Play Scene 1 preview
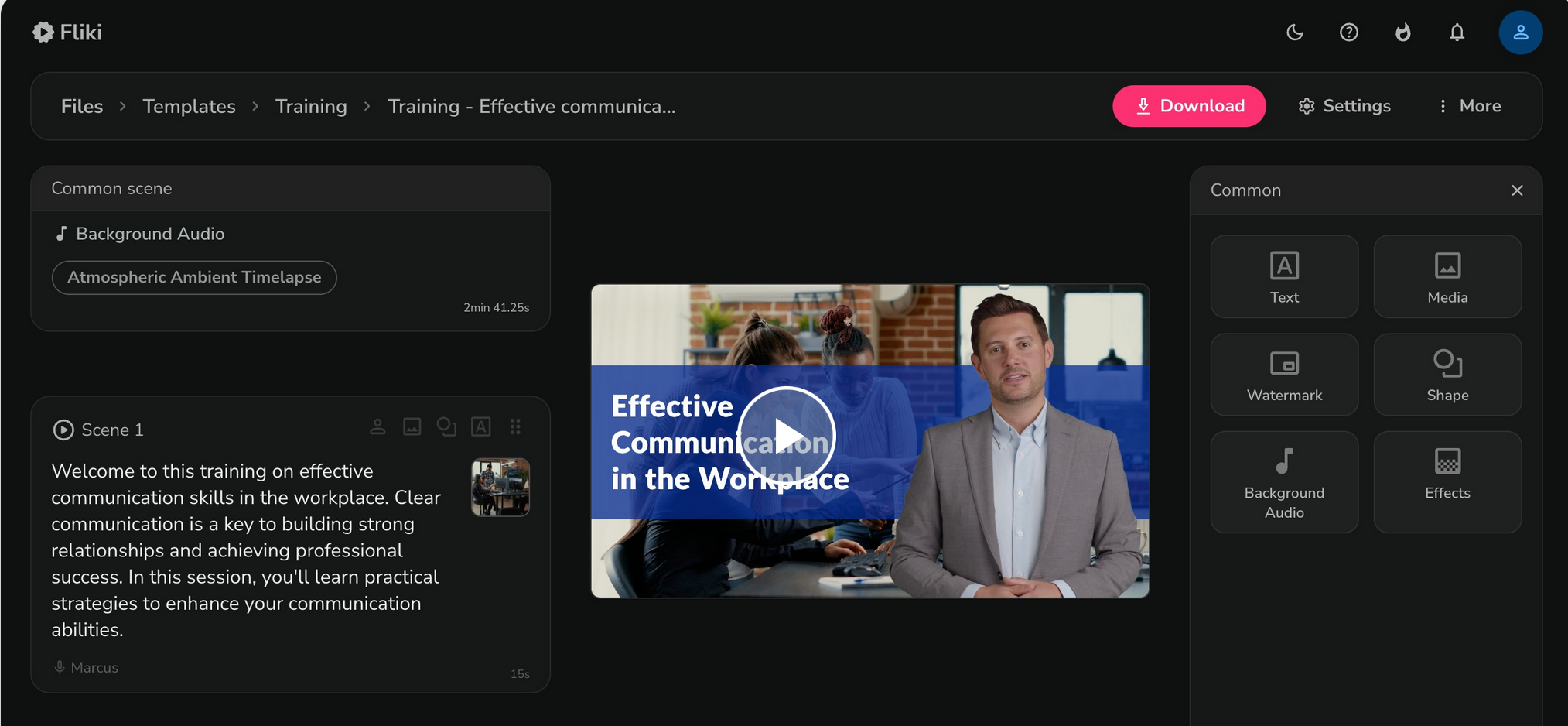This screenshot has width=1568, height=726. [x=63, y=430]
